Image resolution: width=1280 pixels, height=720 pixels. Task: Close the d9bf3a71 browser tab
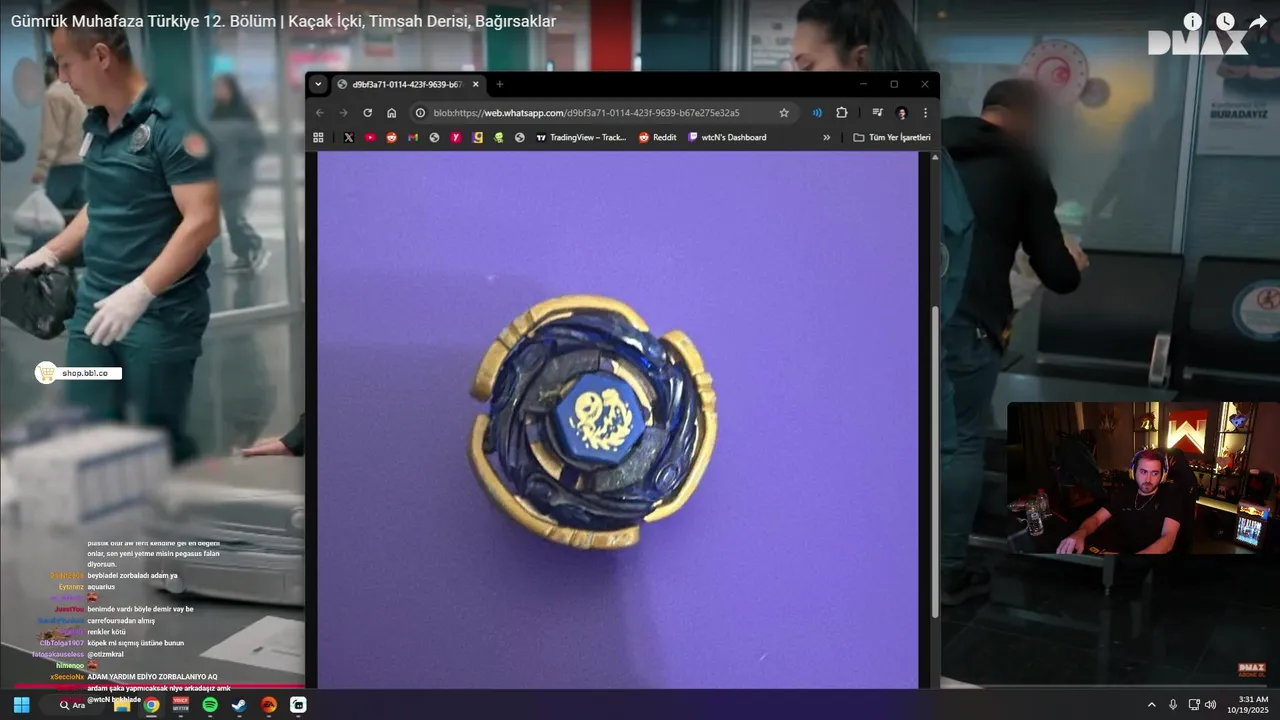pos(476,84)
